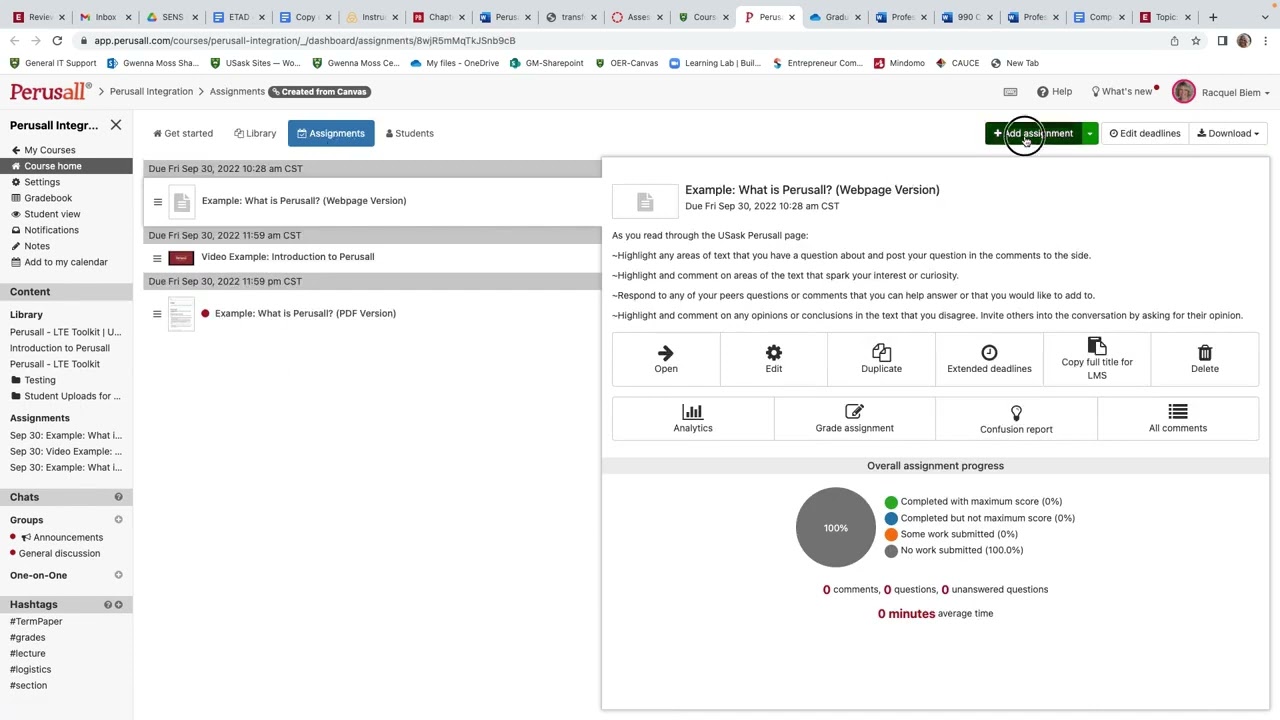Select the #TermPaper hashtag
The height and width of the screenshot is (720, 1280).
pos(36,621)
